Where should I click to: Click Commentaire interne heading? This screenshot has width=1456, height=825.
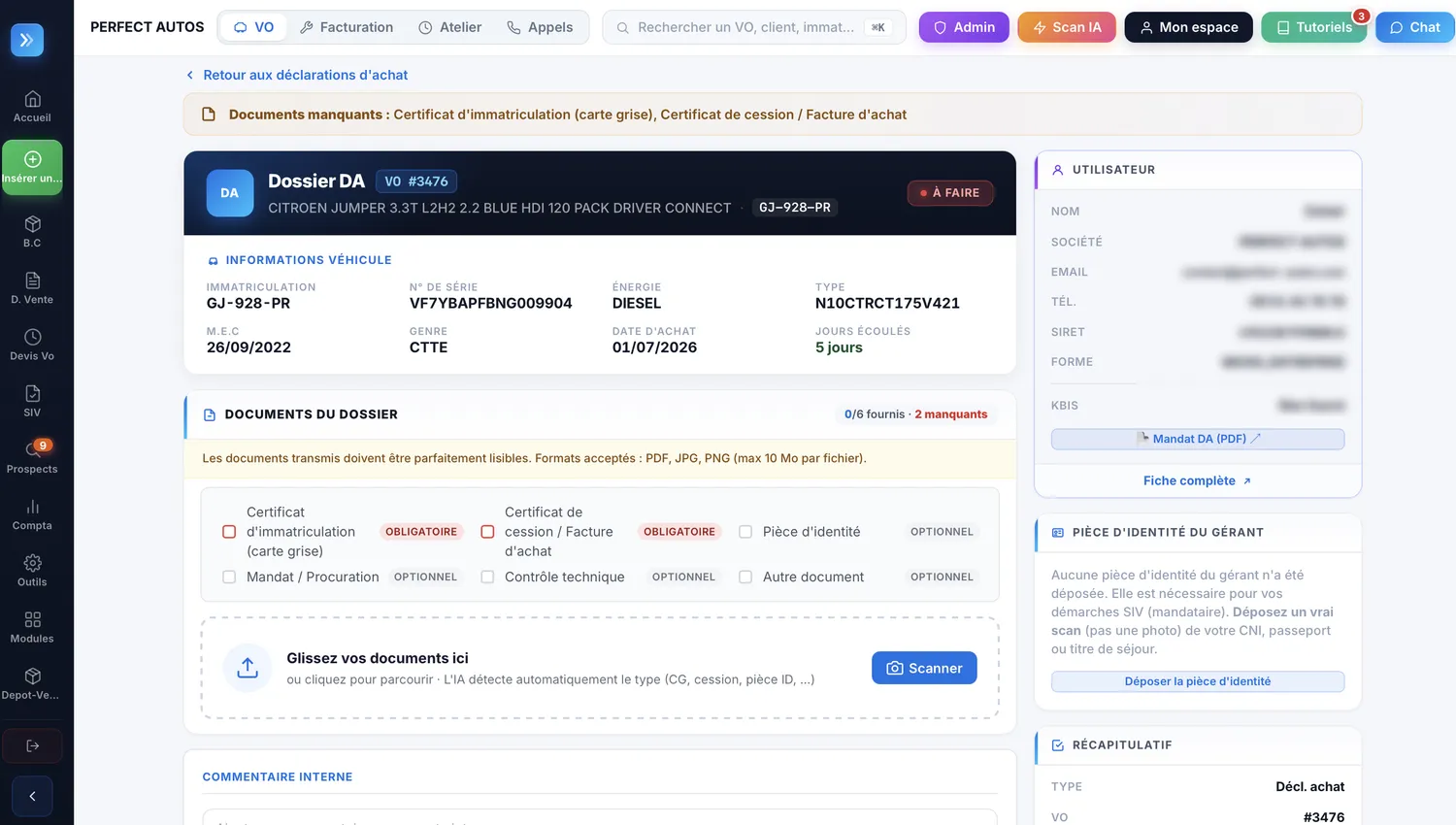point(278,777)
